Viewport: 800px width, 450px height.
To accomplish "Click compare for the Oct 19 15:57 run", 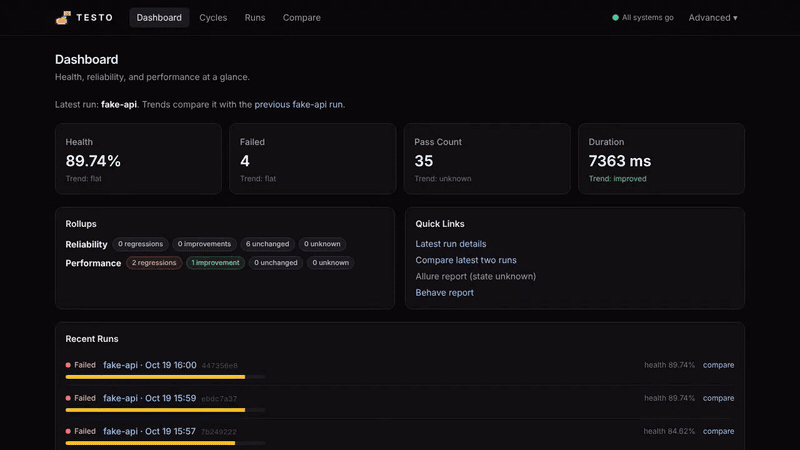I will [718, 431].
